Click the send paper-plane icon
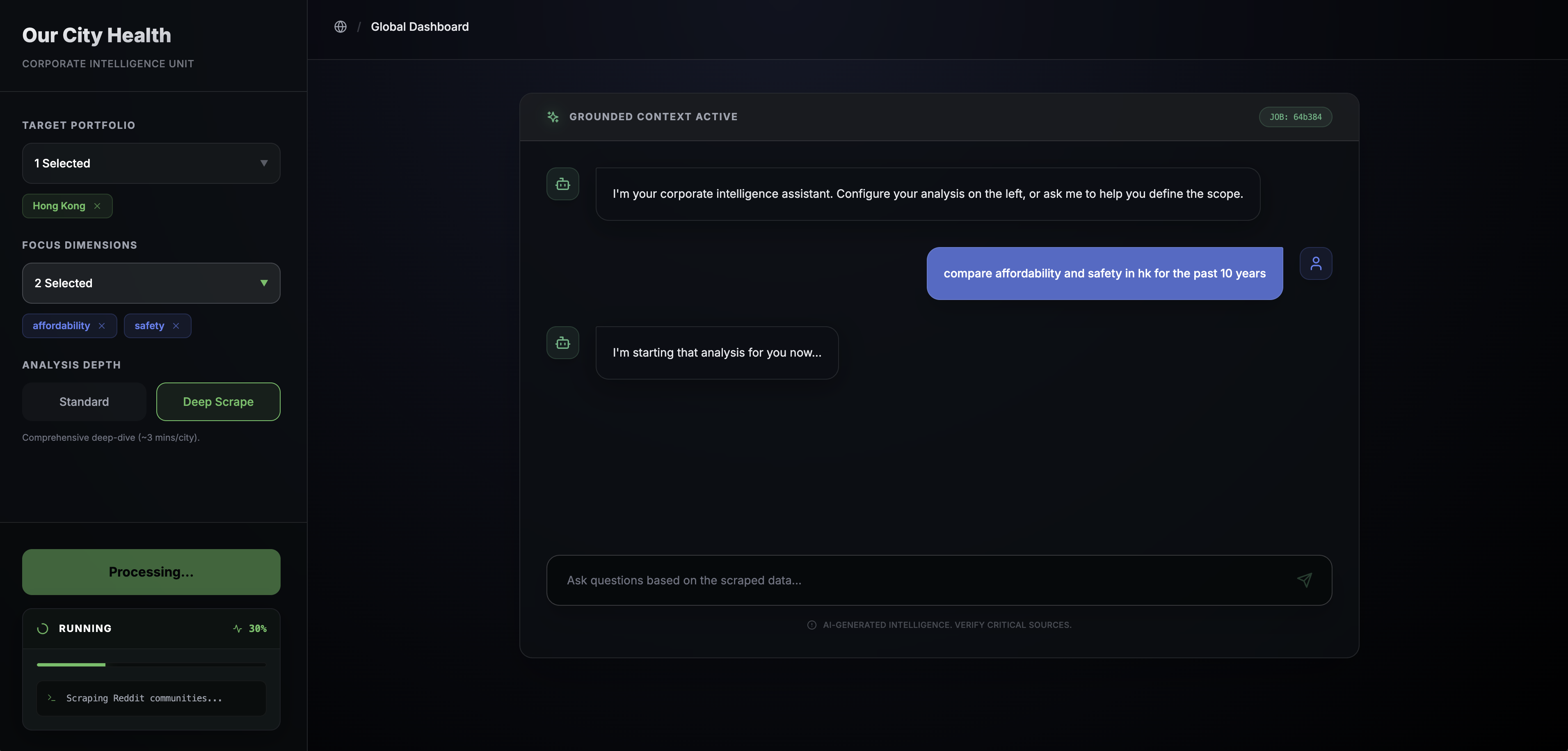1568x751 pixels. tap(1304, 580)
